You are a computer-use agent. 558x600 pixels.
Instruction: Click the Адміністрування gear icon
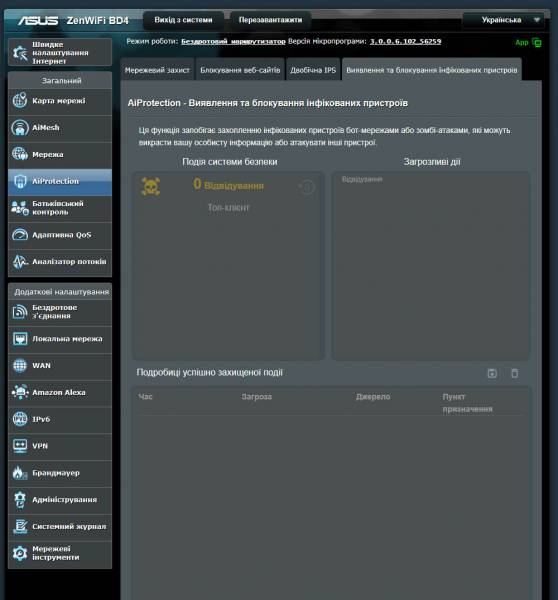(20, 499)
